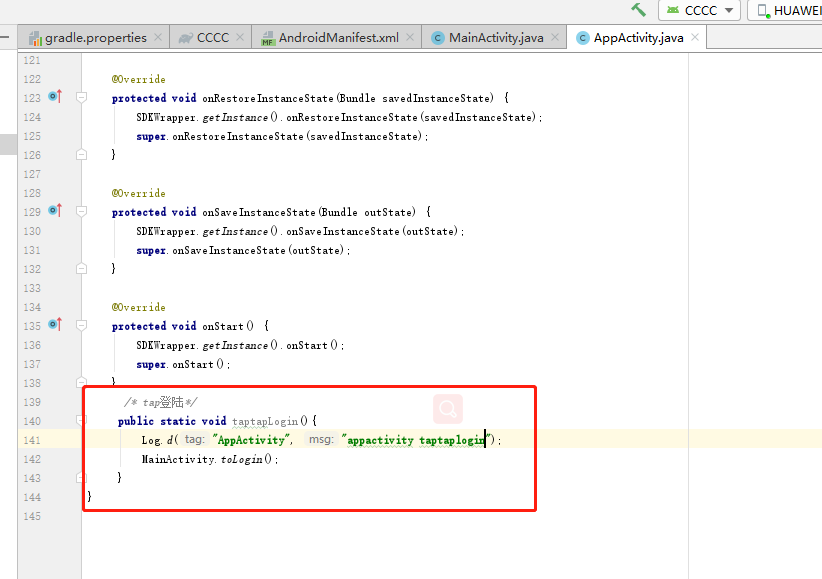Switch to the MainActivity.java tab
Image resolution: width=822 pixels, height=579 pixels.
496,38
